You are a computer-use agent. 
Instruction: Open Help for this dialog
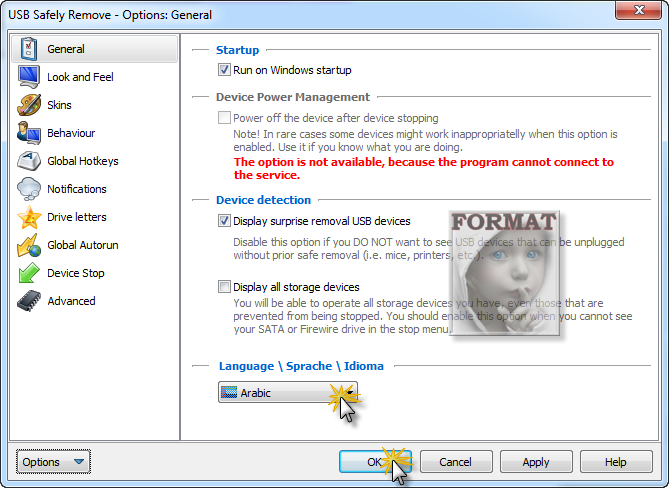point(616,462)
